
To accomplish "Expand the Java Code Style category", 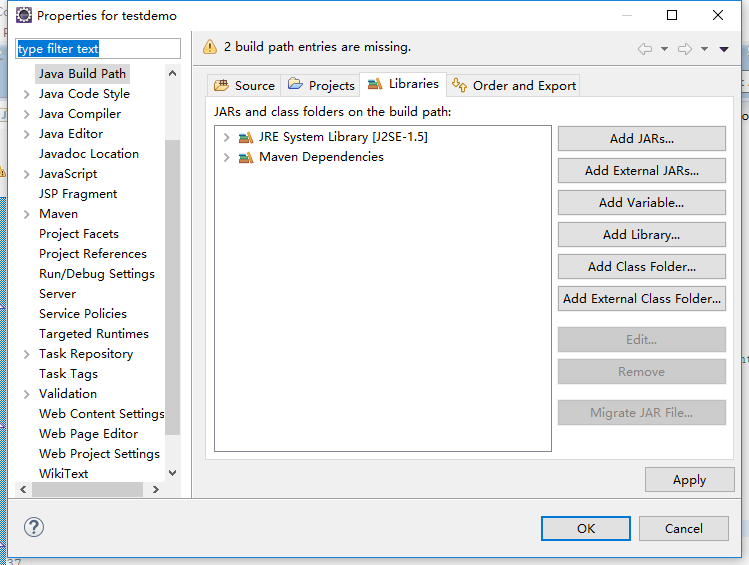I will (x=27, y=94).
